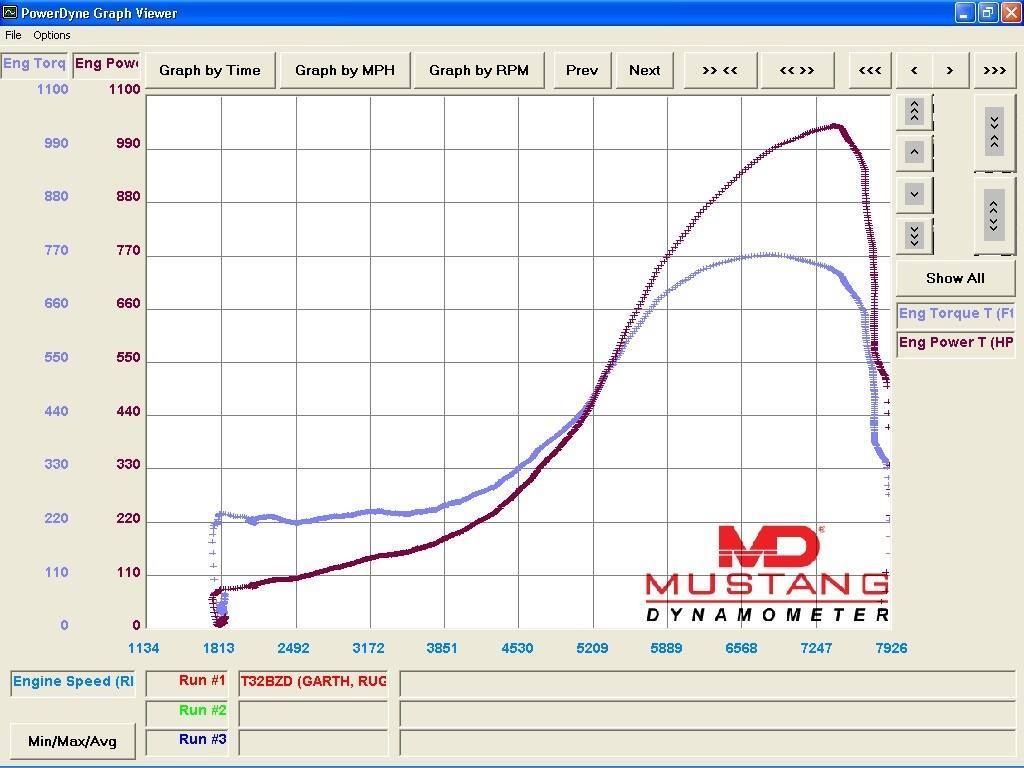Click the vertical zoom-out button with outward chevrons
The width and height of the screenshot is (1024, 768).
click(994, 216)
